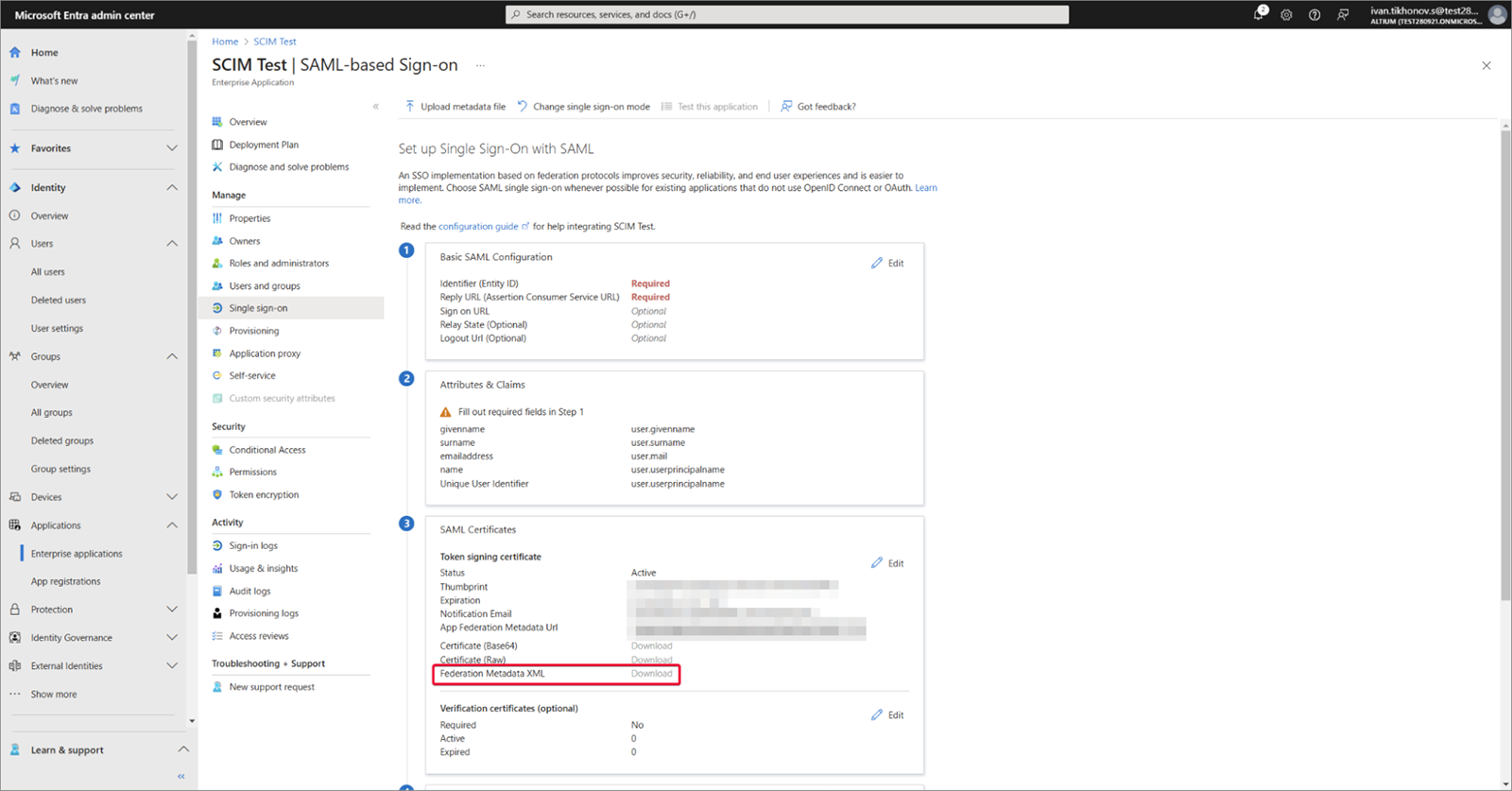Viewport: 1512px width, 791px height.
Task: Click the help question mark icon
Action: click(1314, 15)
